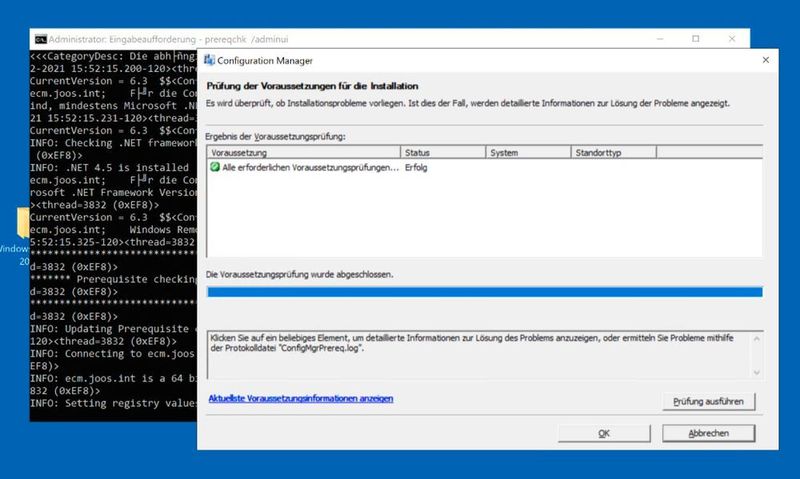
Task: Click 'INFO: ecm.joos.int is a 64' console line
Action: 113,379
